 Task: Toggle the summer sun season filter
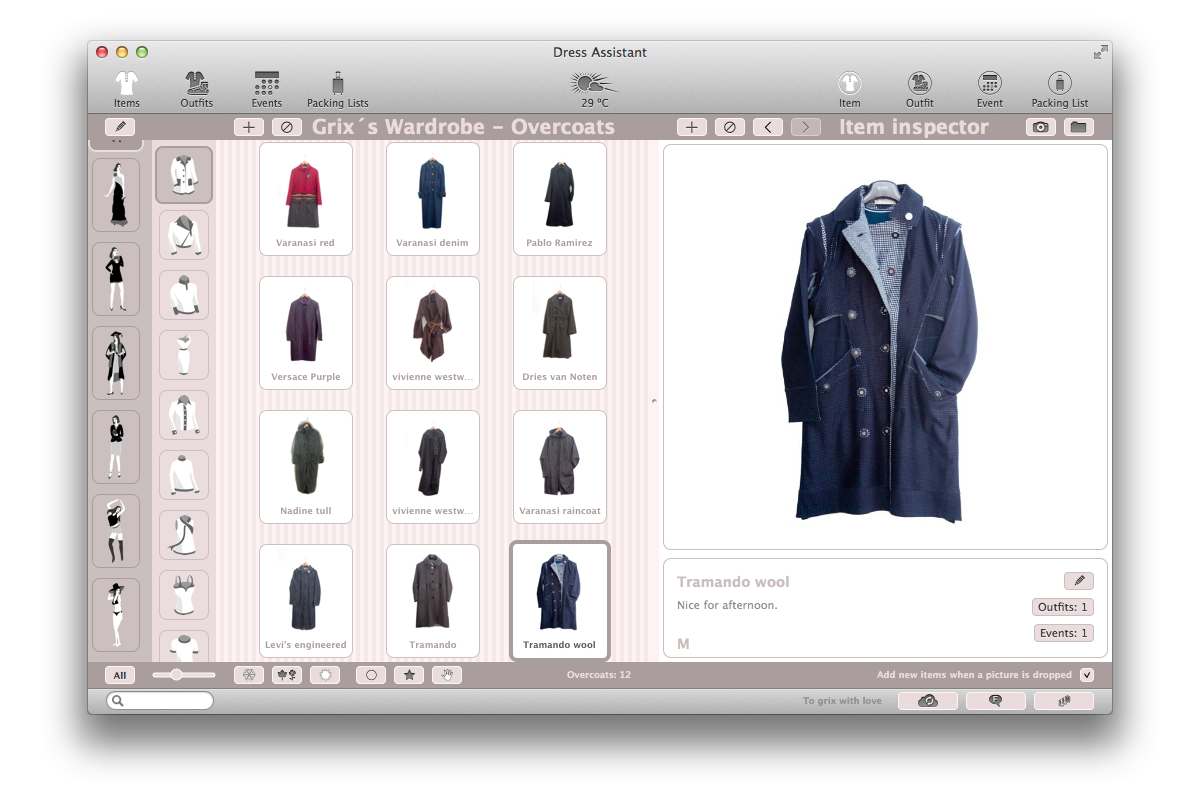[325, 675]
